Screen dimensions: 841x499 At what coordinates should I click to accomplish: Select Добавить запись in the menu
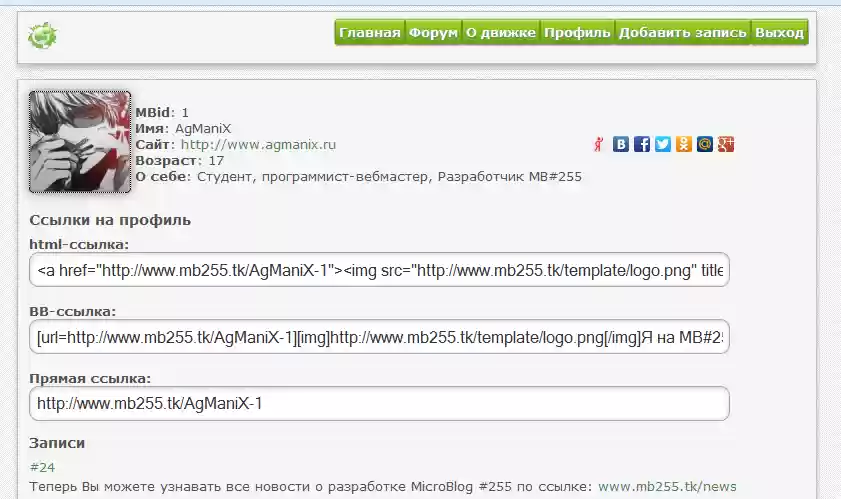683,33
